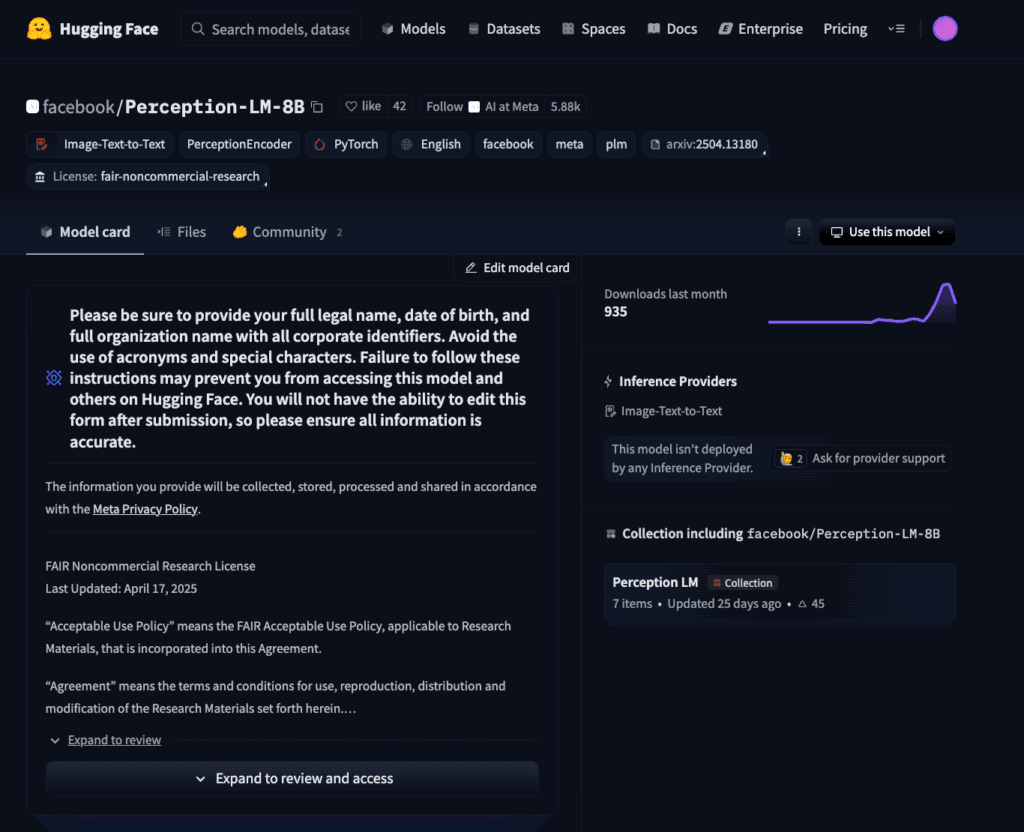Open the Image-Text-to-Text task link in sidebar
Viewport: 1024px width, 832px height.
(664, 411)
